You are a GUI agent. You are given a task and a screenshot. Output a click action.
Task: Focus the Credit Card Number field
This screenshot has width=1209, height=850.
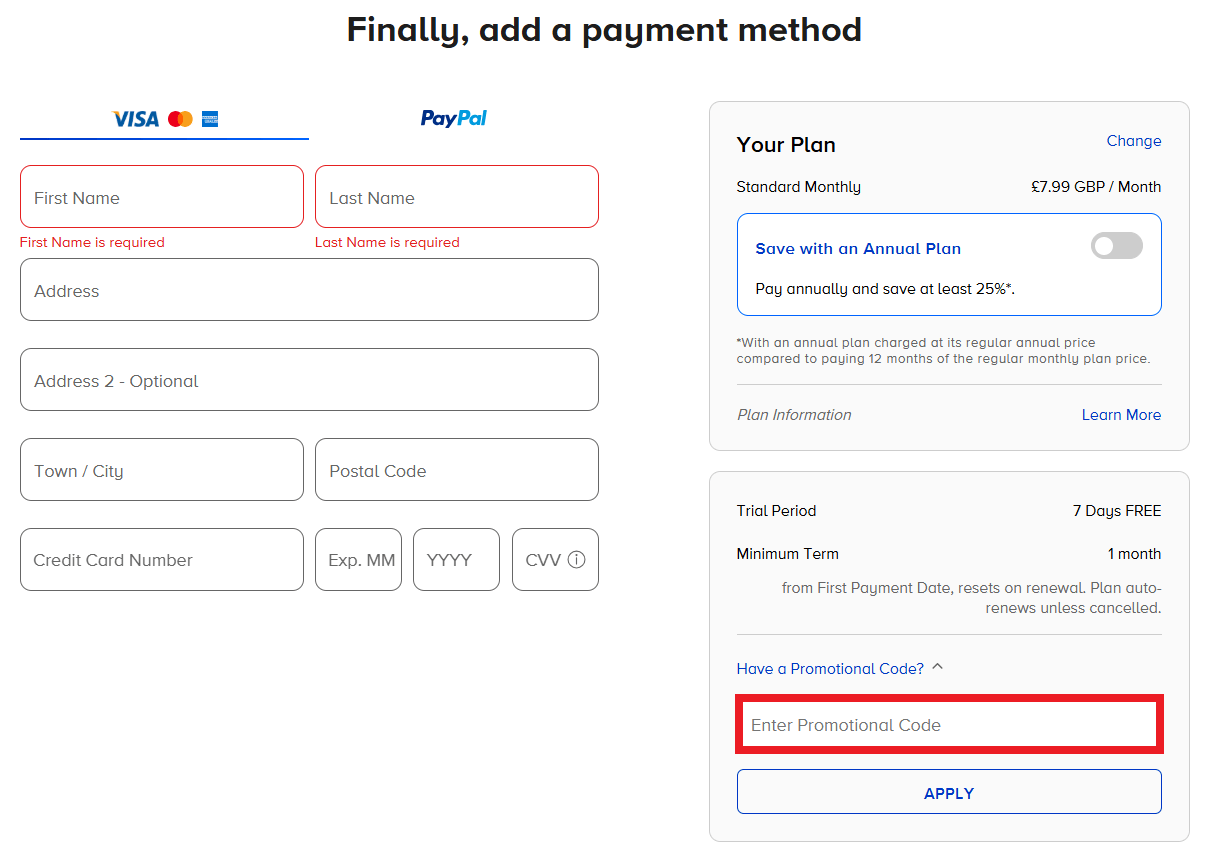[x=162, y=560]
